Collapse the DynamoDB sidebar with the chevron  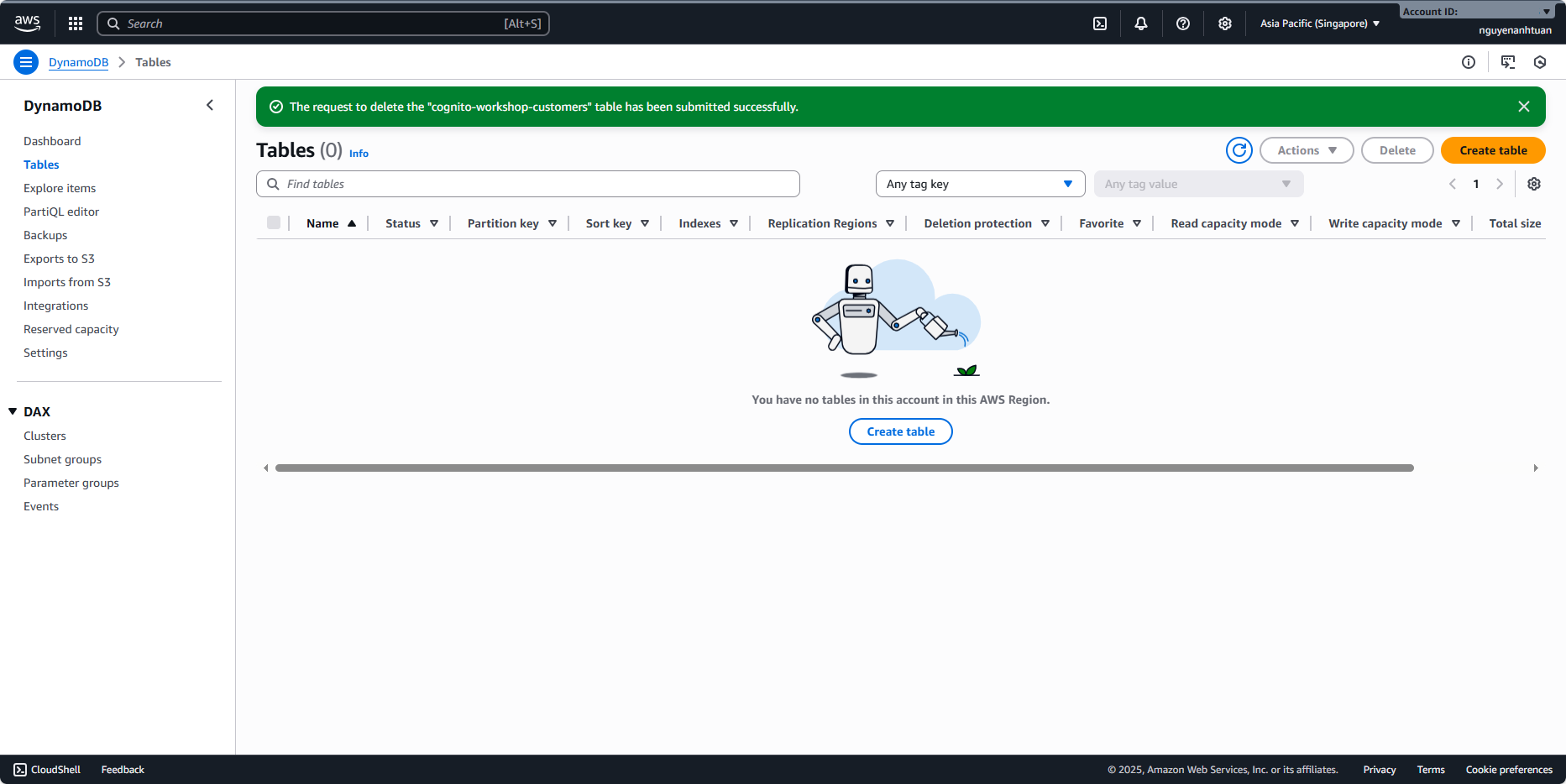point(210,105)
